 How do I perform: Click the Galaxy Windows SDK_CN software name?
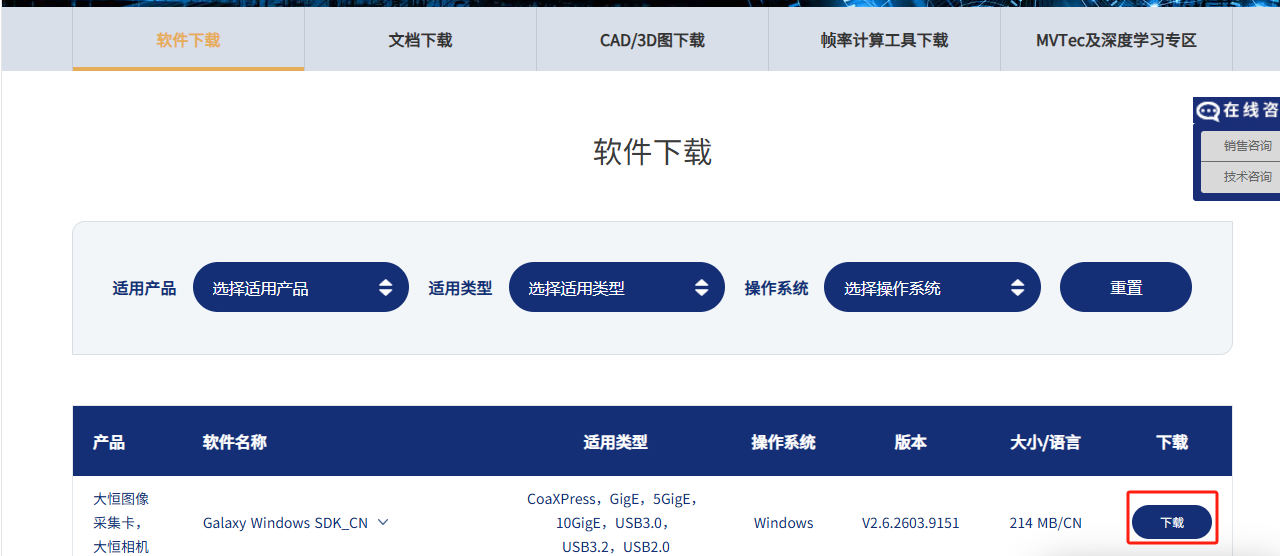(x=285, y=523)
